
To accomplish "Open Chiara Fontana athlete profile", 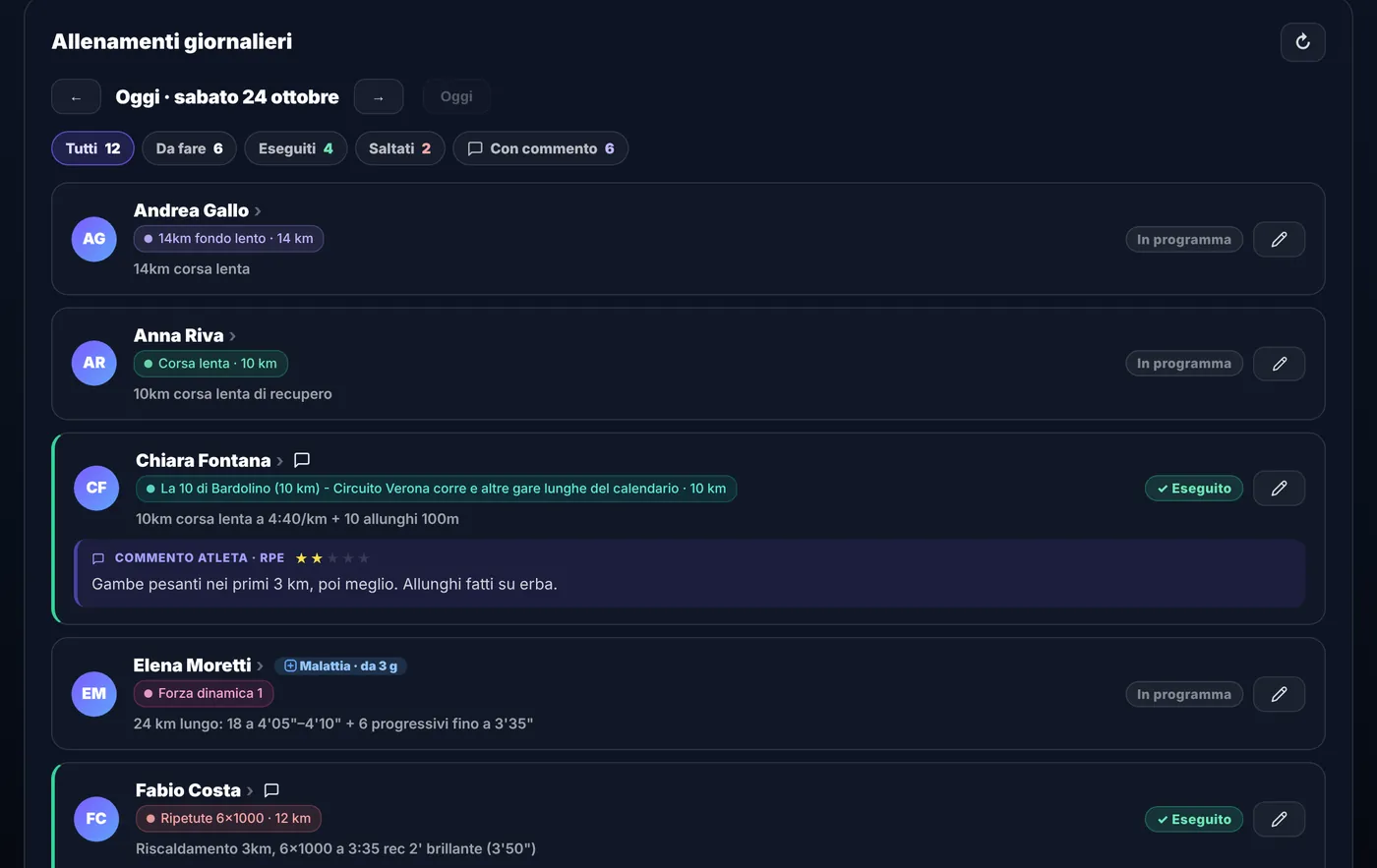I will 209,460.
